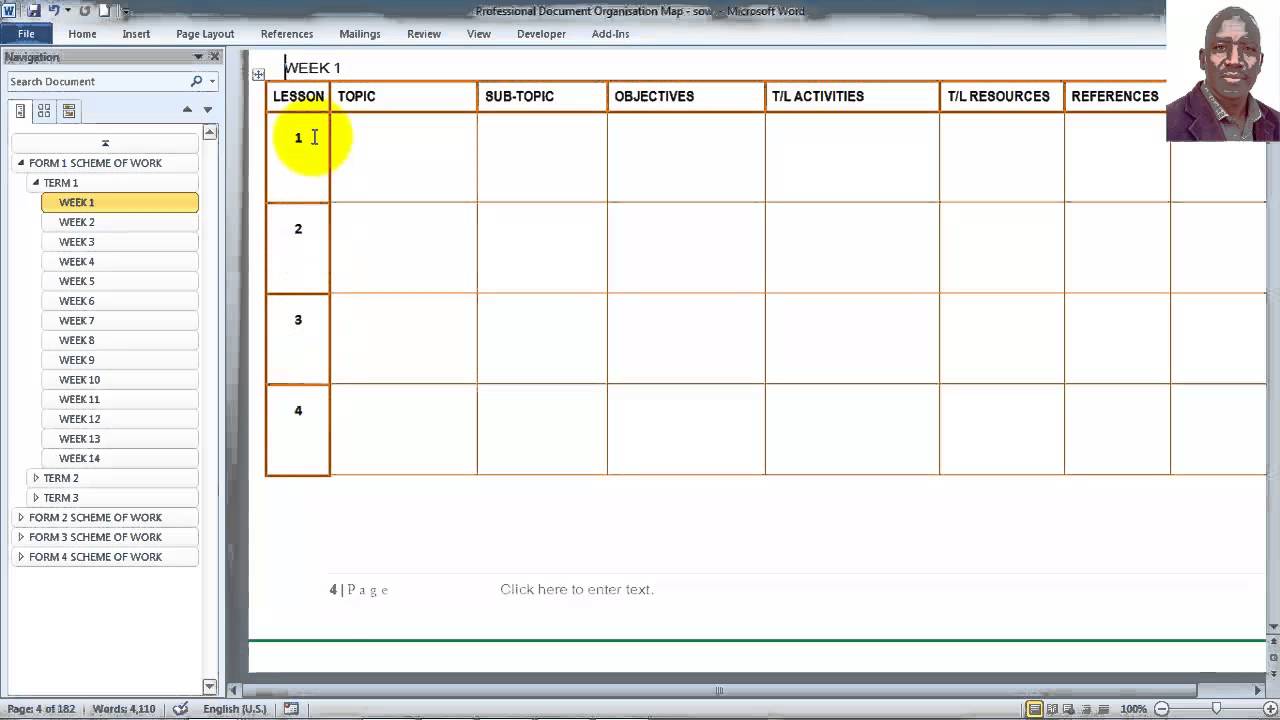Click the T/L ACTIVITIES header cell
The image size is (1280, 720).
point(852,97)
